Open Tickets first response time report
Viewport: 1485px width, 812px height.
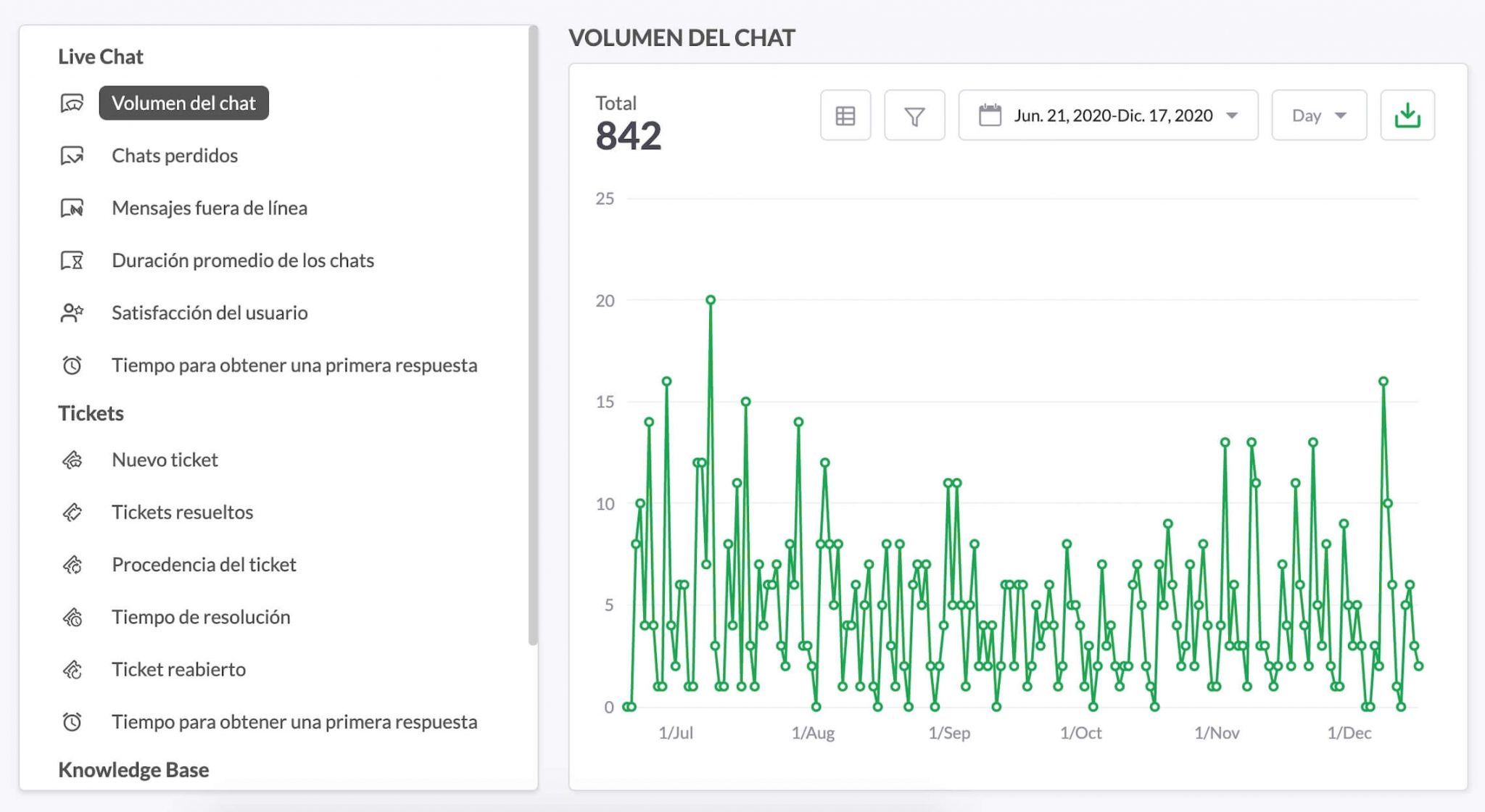tap(294, 722)
